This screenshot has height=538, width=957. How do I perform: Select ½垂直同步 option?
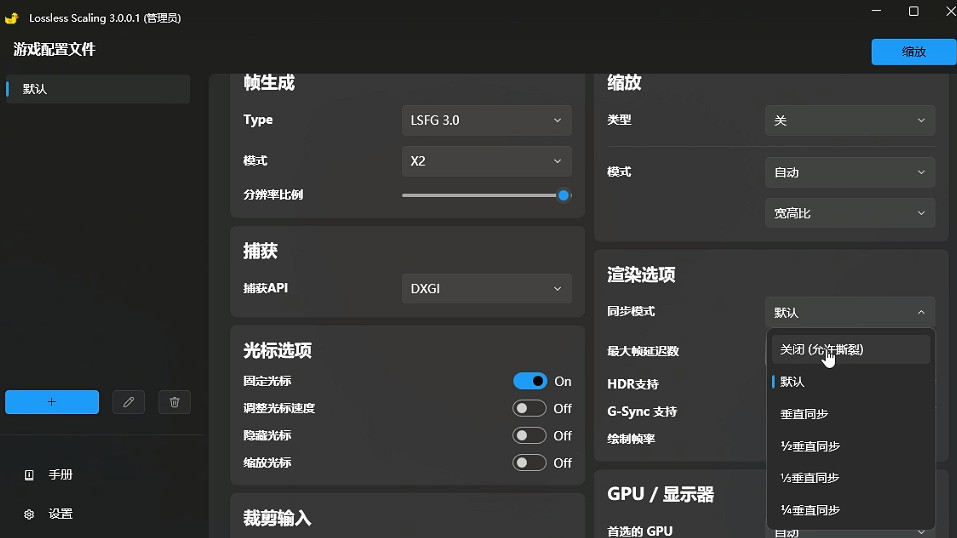pos(851,446)
